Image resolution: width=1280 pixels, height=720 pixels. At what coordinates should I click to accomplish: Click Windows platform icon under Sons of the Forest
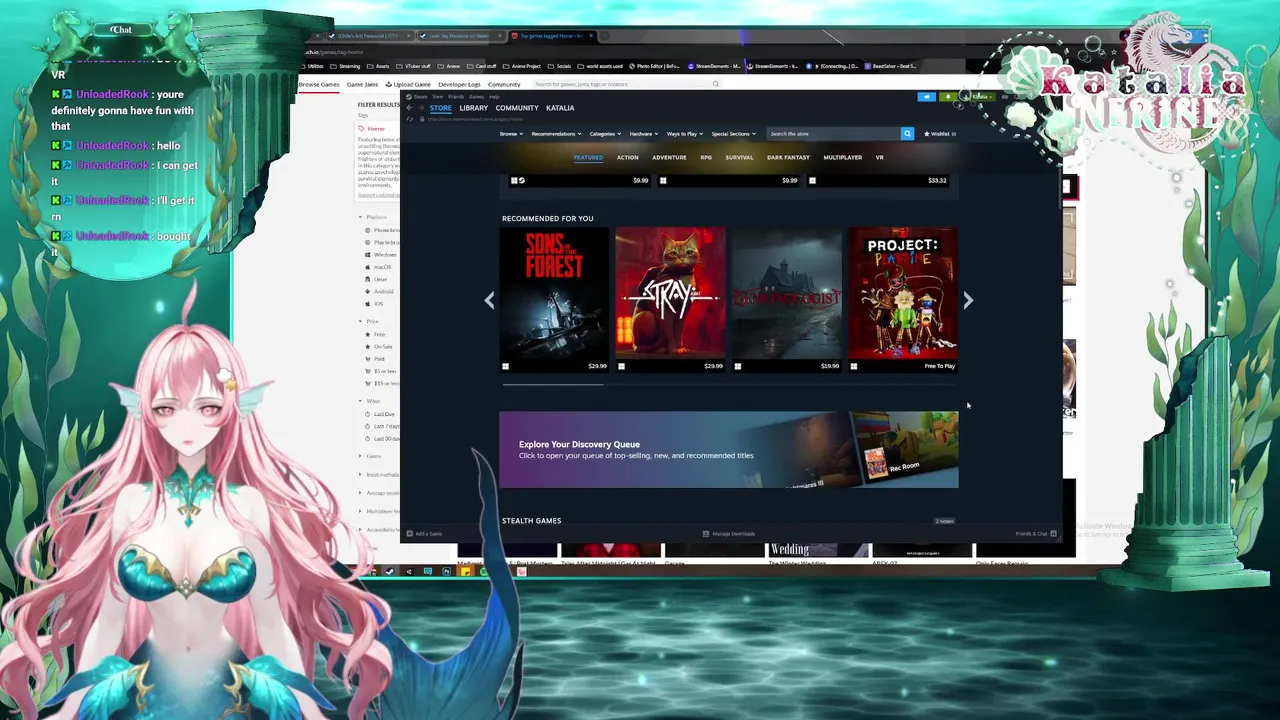[x=505, y=366]
